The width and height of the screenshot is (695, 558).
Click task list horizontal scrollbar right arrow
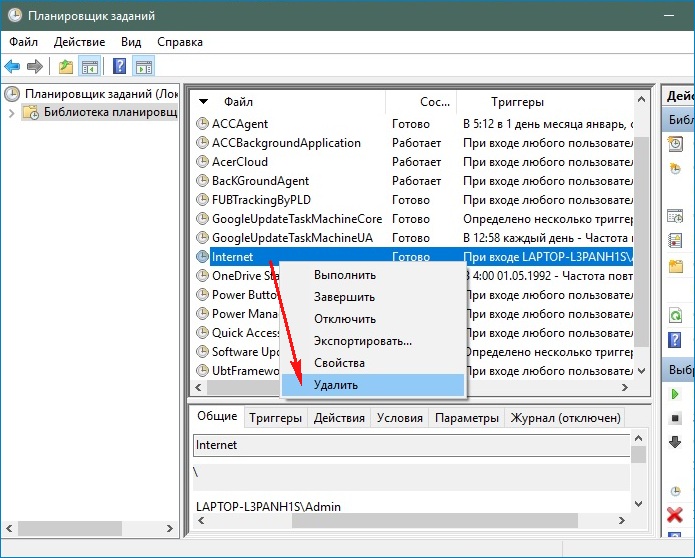(x=625, y=387)
